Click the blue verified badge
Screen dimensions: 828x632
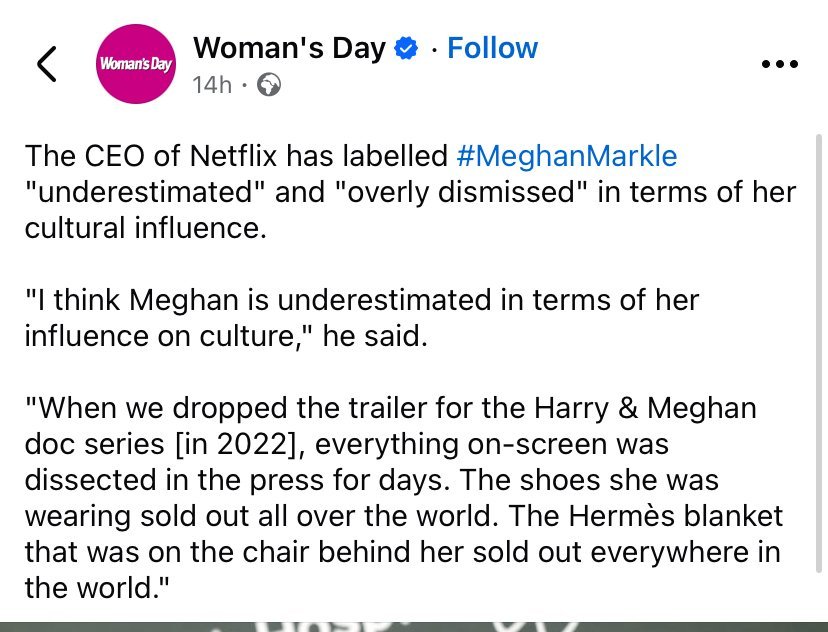407,49
